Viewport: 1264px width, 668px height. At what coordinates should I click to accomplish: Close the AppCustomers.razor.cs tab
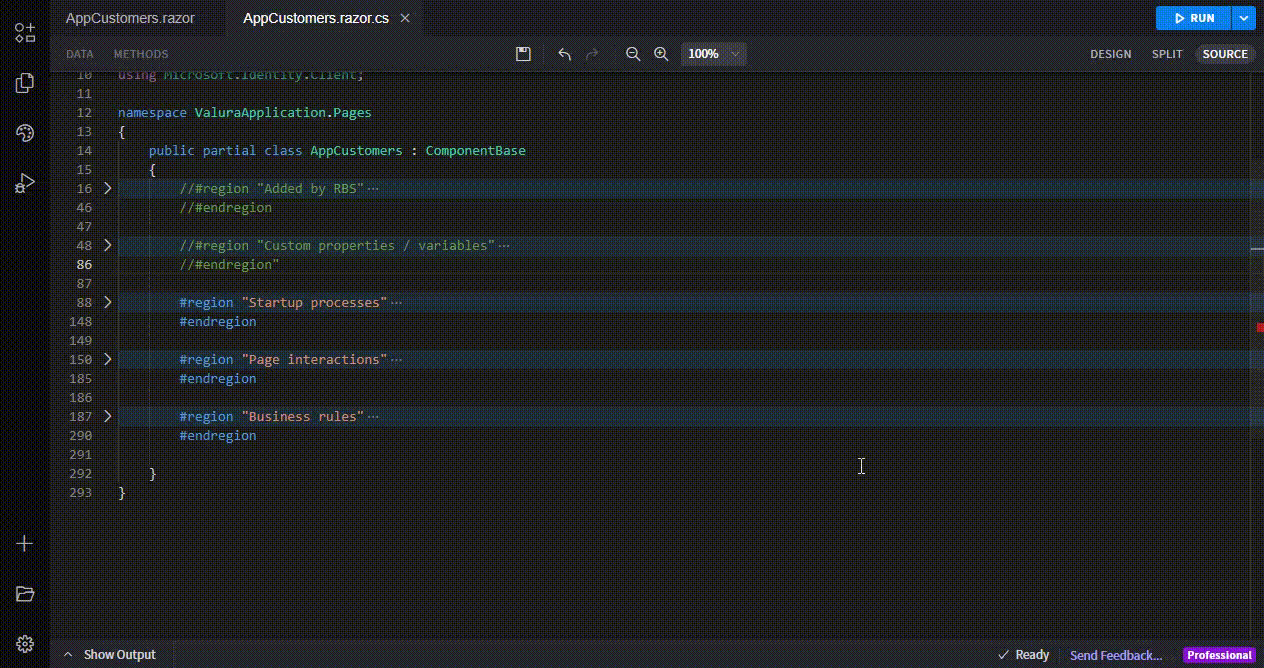[x=404, y=18]
